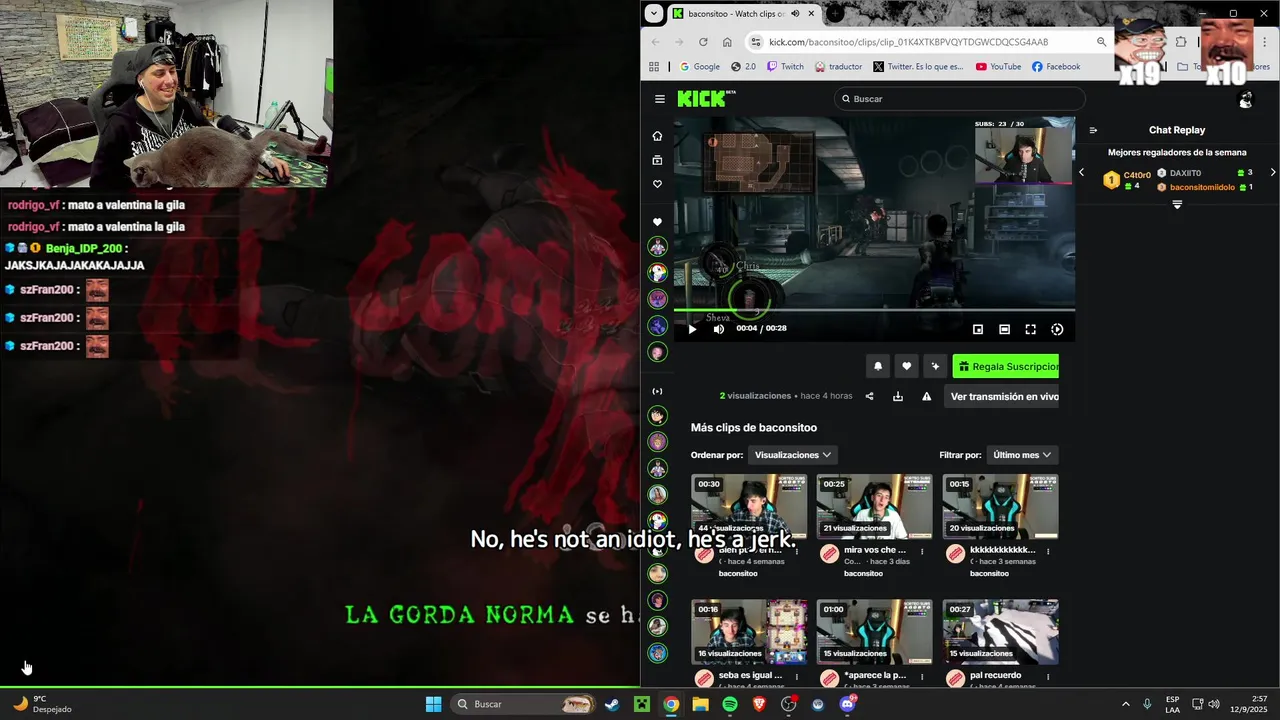
Task: Open Brave browser from the taskbar
Action: click(759, 704)
